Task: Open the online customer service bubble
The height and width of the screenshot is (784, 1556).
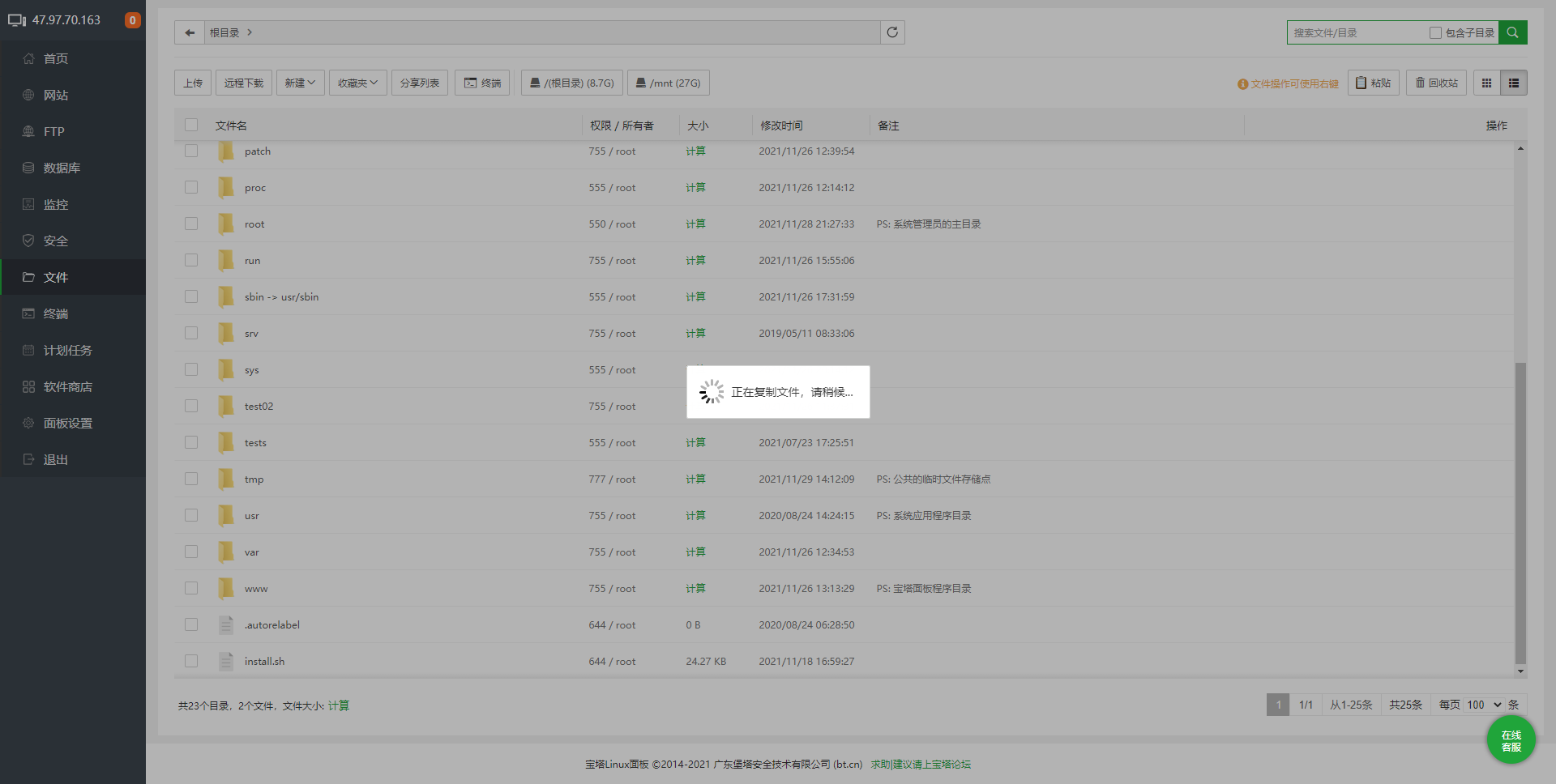Action: click(x=1511, y=740)
